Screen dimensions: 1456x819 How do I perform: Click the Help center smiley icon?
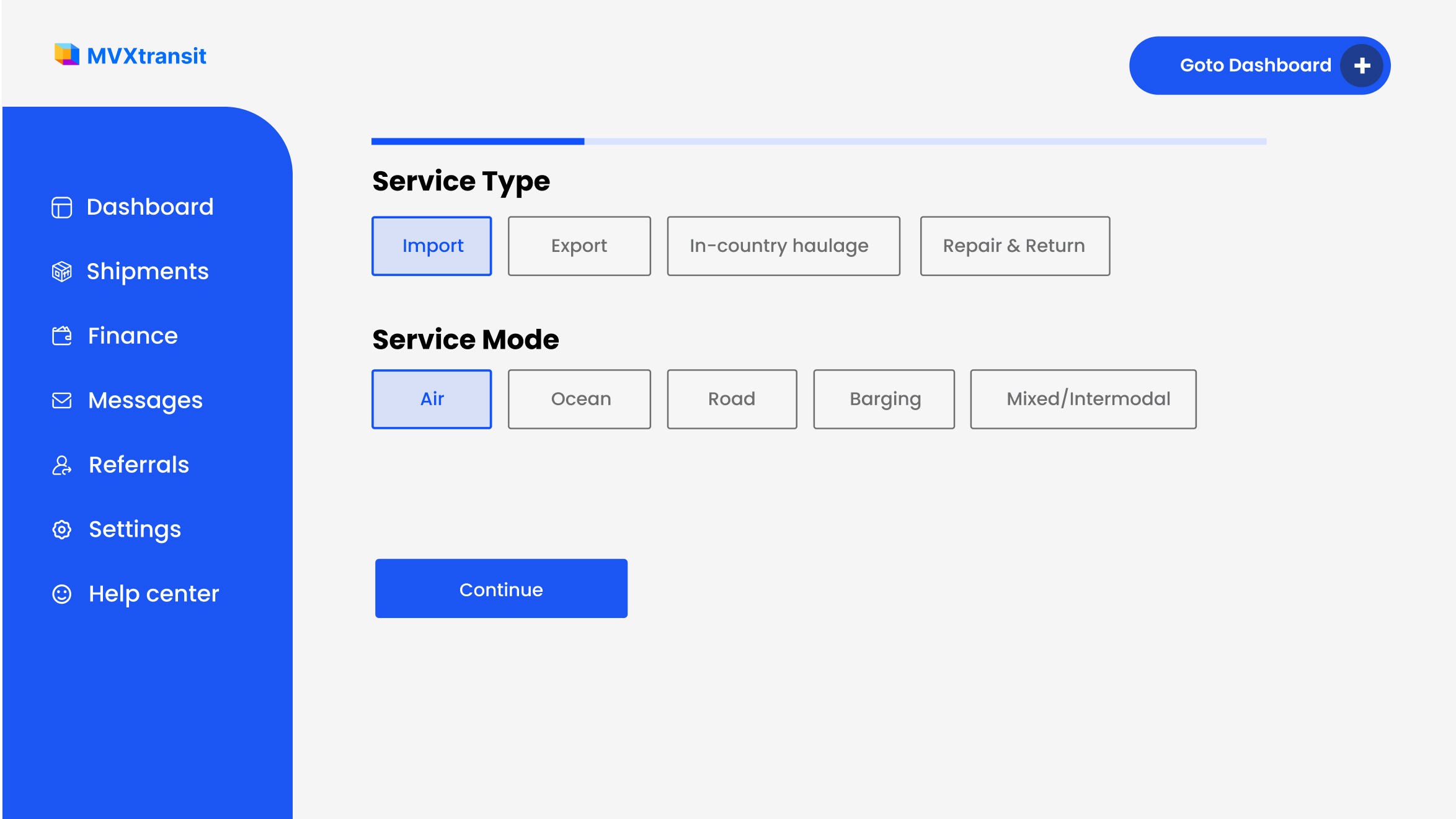[61, 594]
